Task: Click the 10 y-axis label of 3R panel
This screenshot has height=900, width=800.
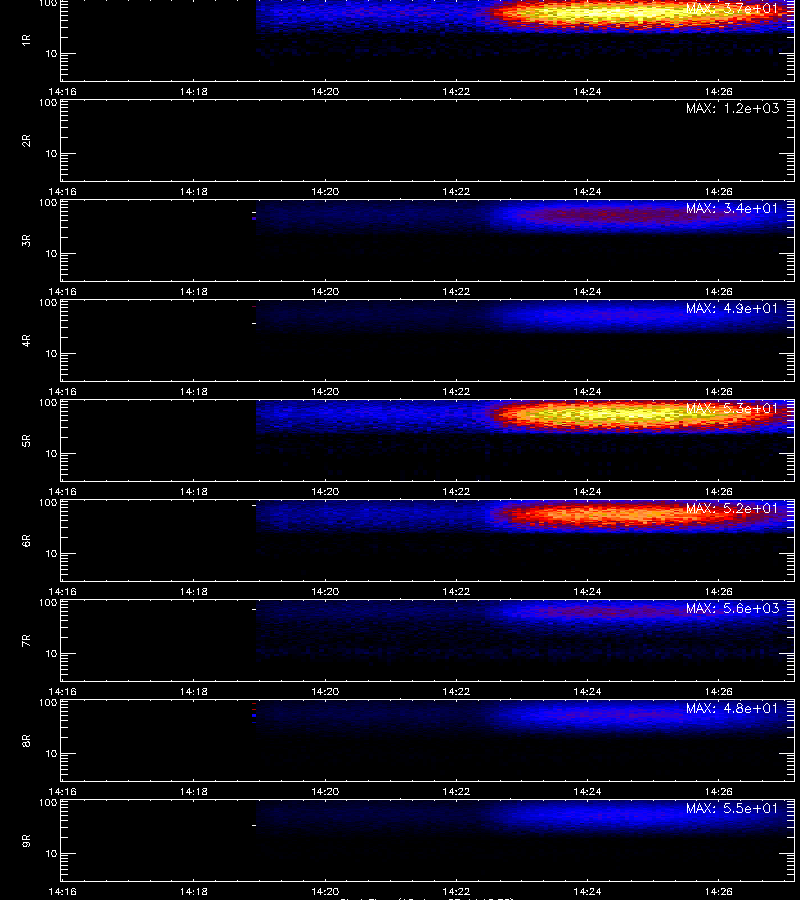Action: click(52, 253)
